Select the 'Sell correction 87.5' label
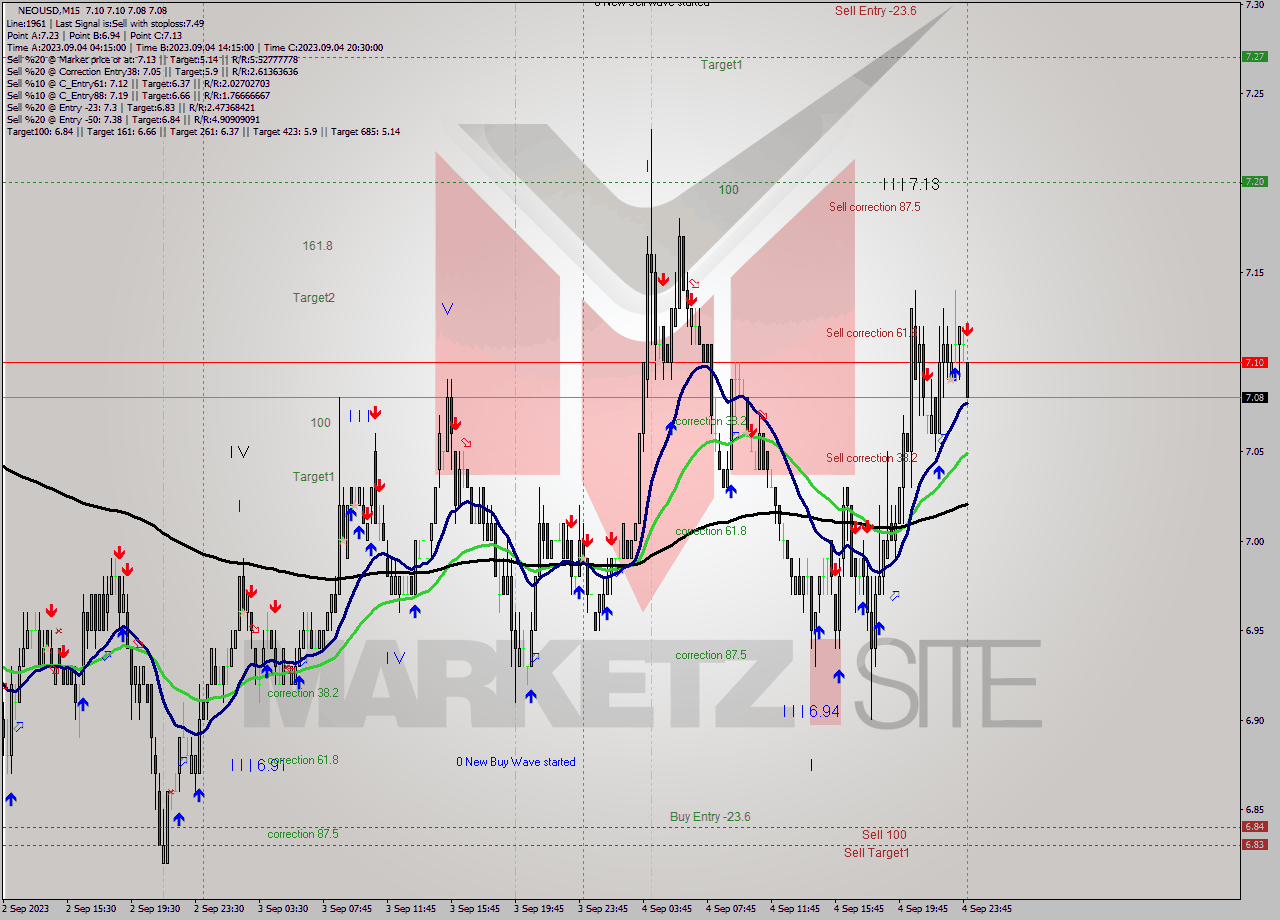This screenshot has height=920, width=1280. (x=874, y=207)
